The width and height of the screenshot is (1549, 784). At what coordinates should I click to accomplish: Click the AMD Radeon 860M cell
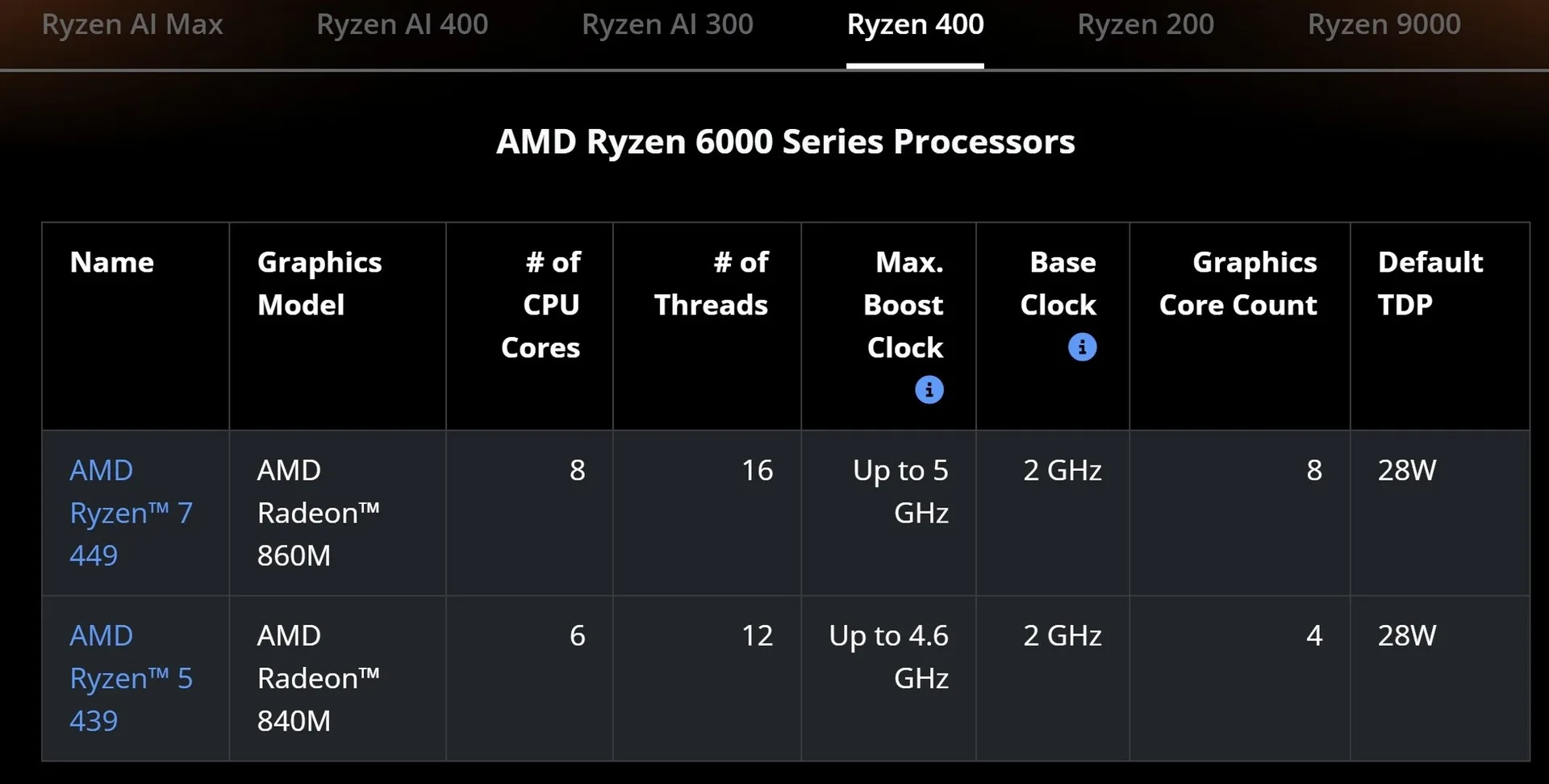tap(337, 513)
